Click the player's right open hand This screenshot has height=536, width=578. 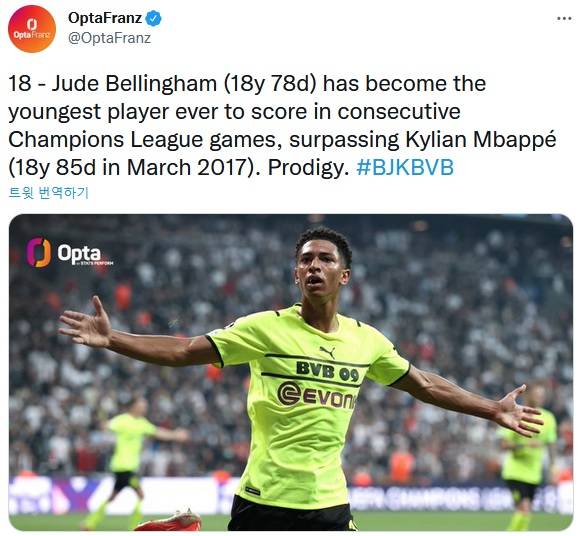click(85, 321)
